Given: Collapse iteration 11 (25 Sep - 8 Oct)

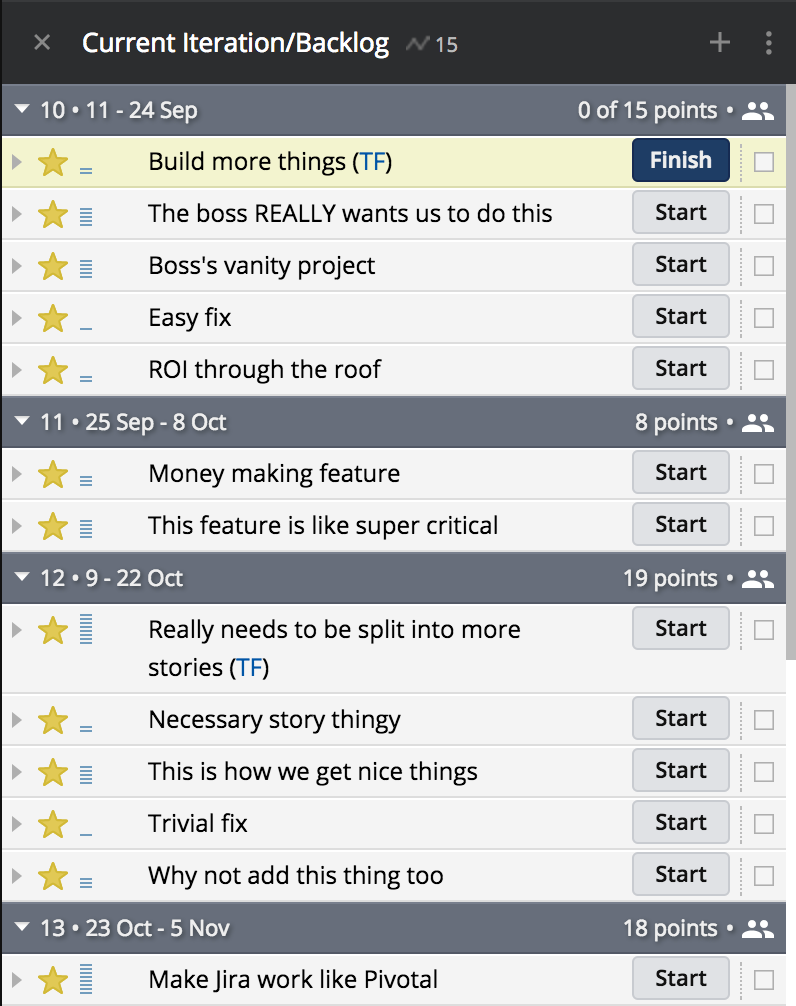Looking at the screenshot, I should 22,422.
